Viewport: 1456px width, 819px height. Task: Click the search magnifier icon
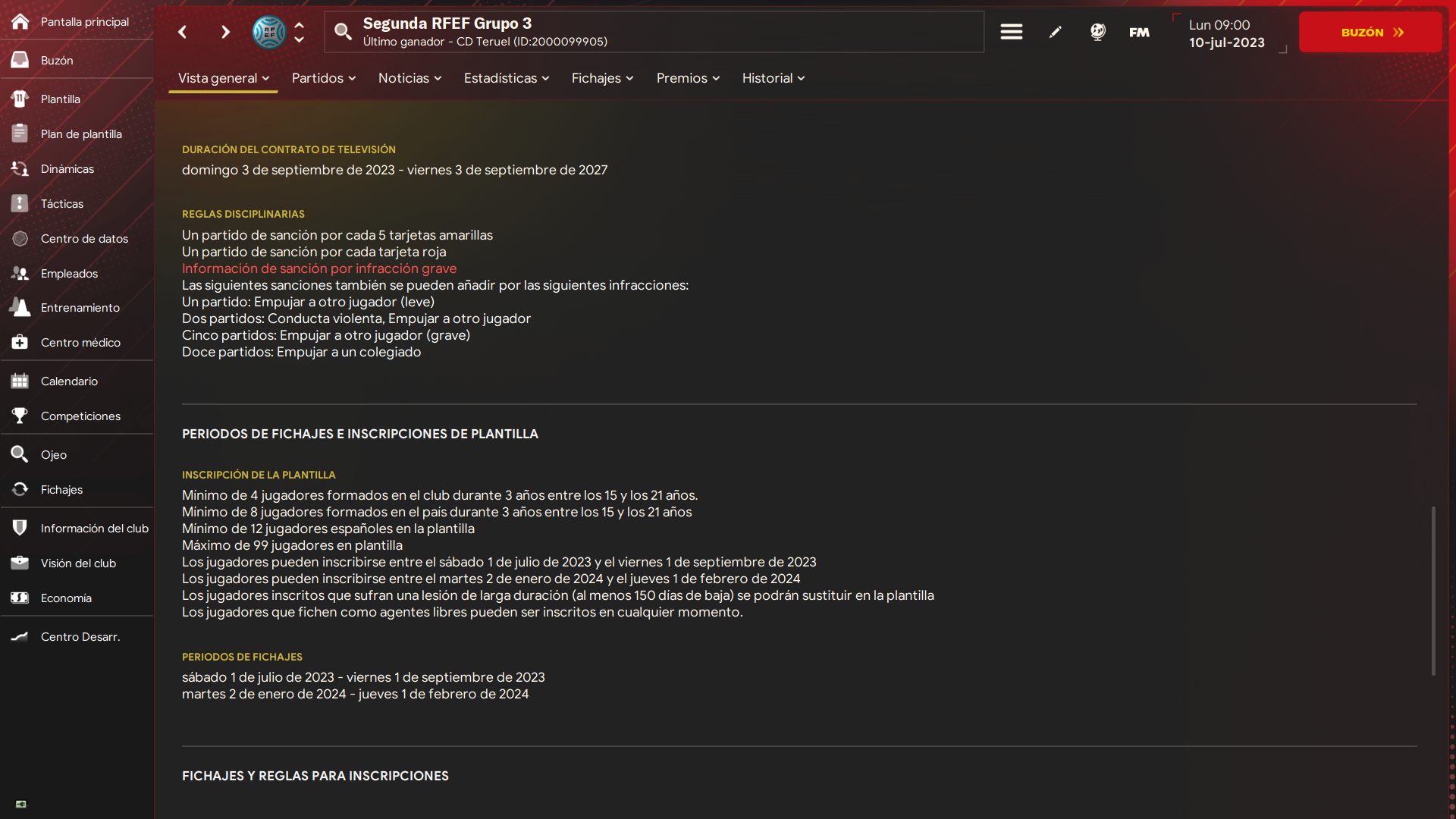[x=344, y=32]
